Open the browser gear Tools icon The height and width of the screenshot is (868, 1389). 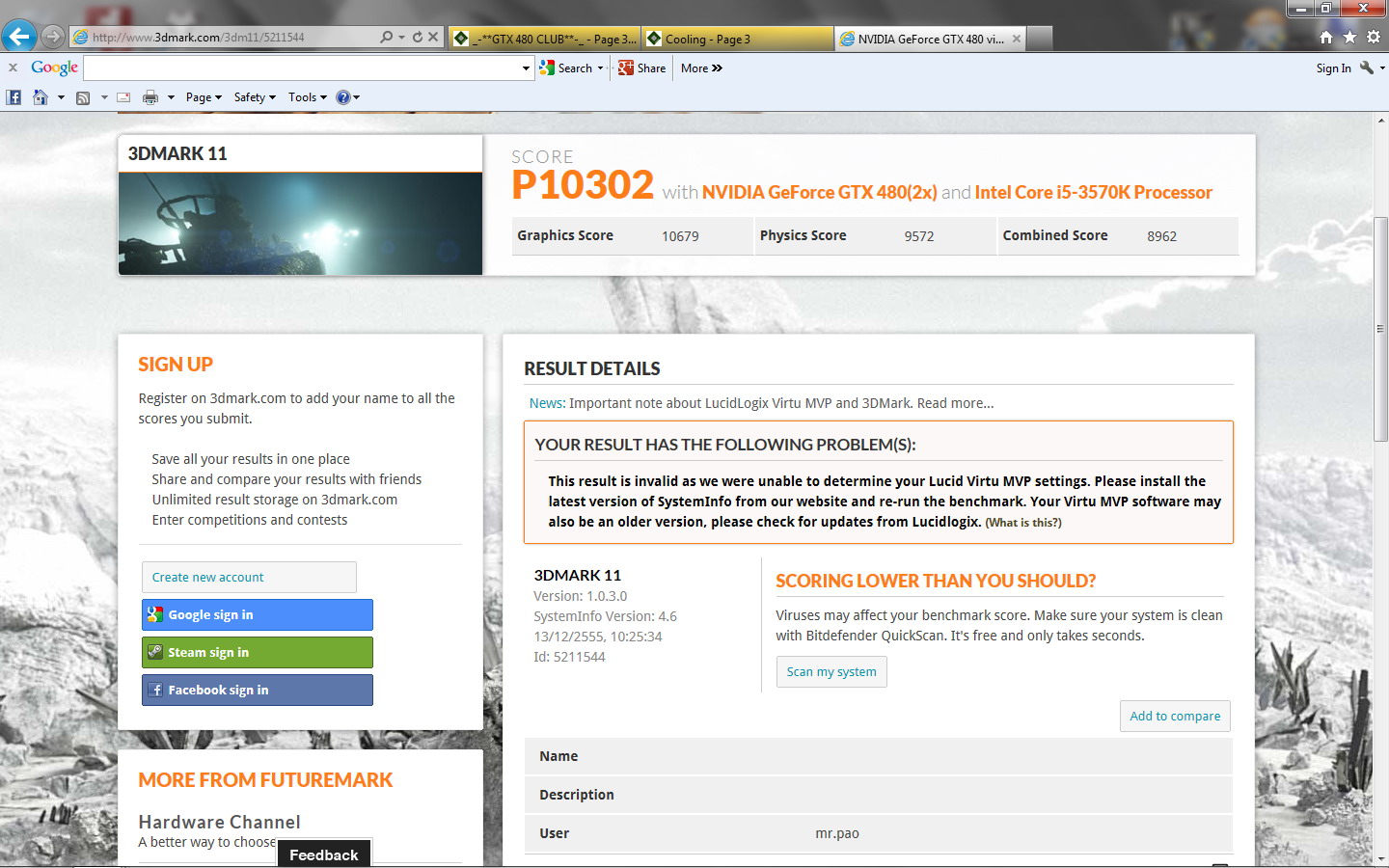(x=1374, y=38)
